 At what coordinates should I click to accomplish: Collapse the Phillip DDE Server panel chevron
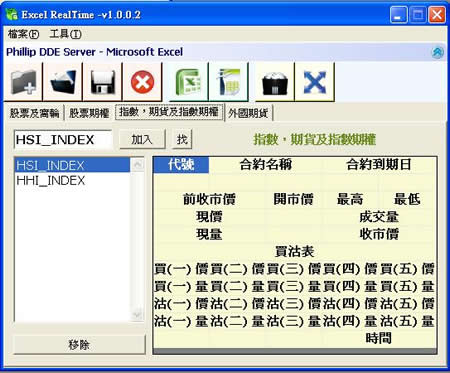(437, 52)
